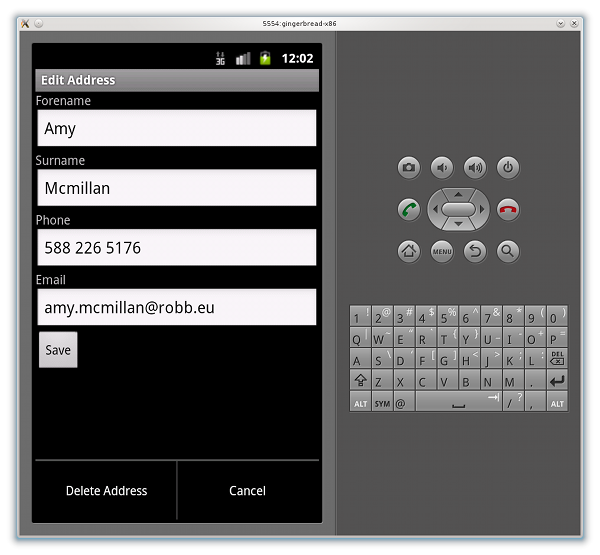The height and width of the screenshot is (555, 600).
Task: Click the 12:02 clock in status bar
Action: coord(297,58)
